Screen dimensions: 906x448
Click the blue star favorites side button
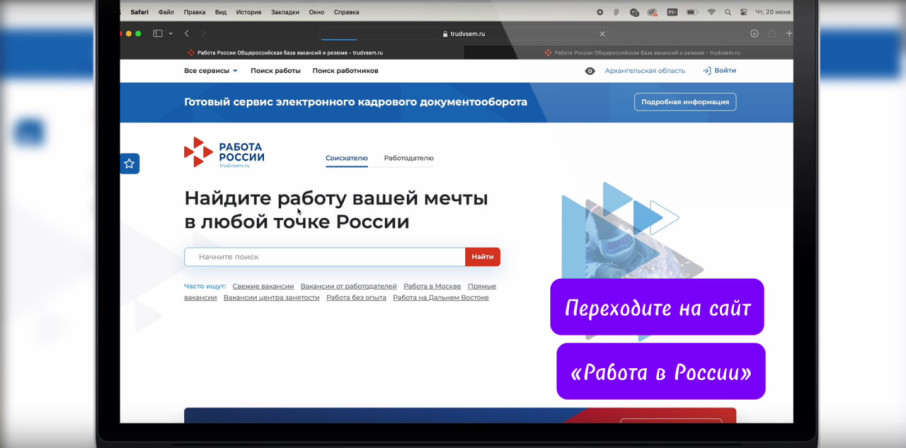pos(129,164)
